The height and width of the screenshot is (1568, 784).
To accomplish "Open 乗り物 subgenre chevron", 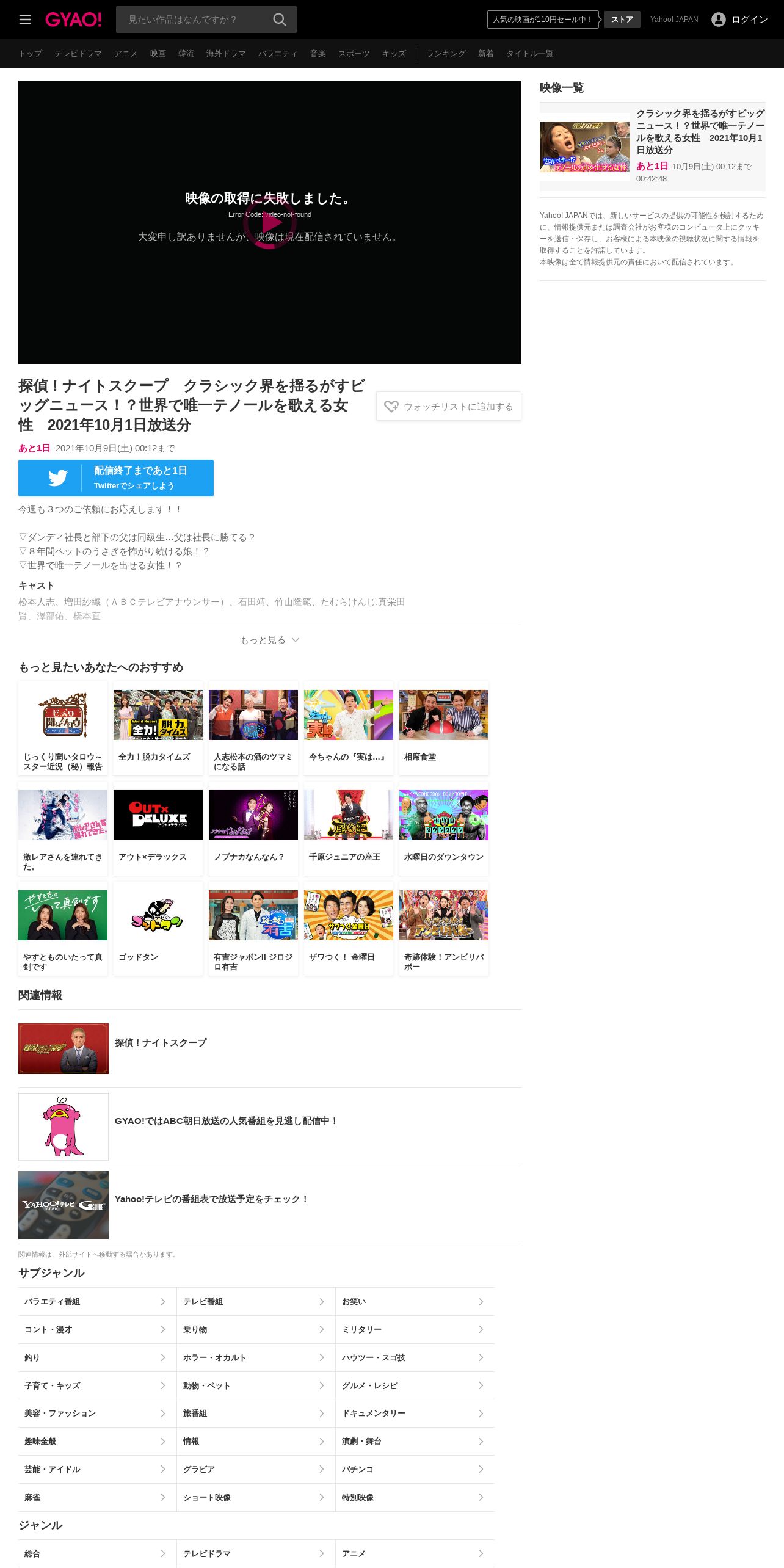I will tap(322, 1330).
